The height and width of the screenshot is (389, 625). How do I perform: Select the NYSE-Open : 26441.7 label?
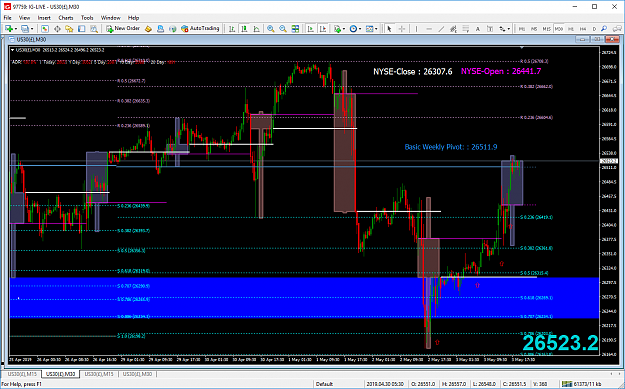click(501, 71)
